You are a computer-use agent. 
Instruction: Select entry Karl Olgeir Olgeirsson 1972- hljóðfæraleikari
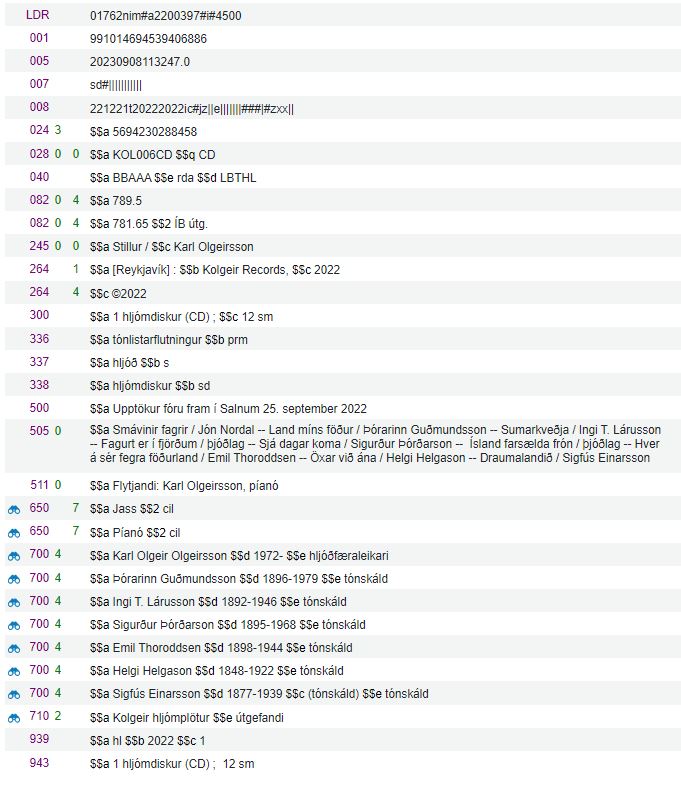coord(239,556)
